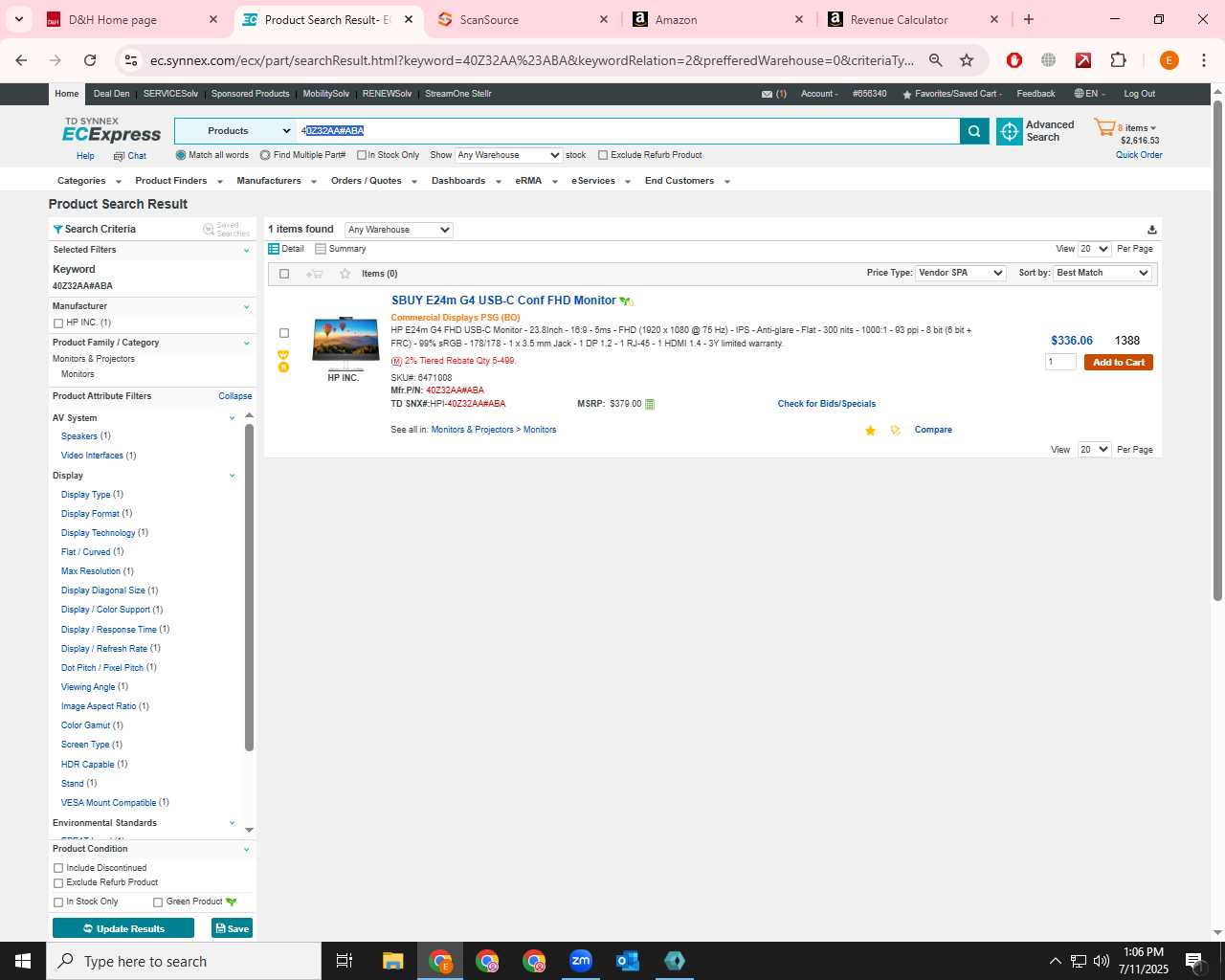This screenshot has width=1225, height=980.
Task: Click the keyword search input field
Action: tap(628, 131)
